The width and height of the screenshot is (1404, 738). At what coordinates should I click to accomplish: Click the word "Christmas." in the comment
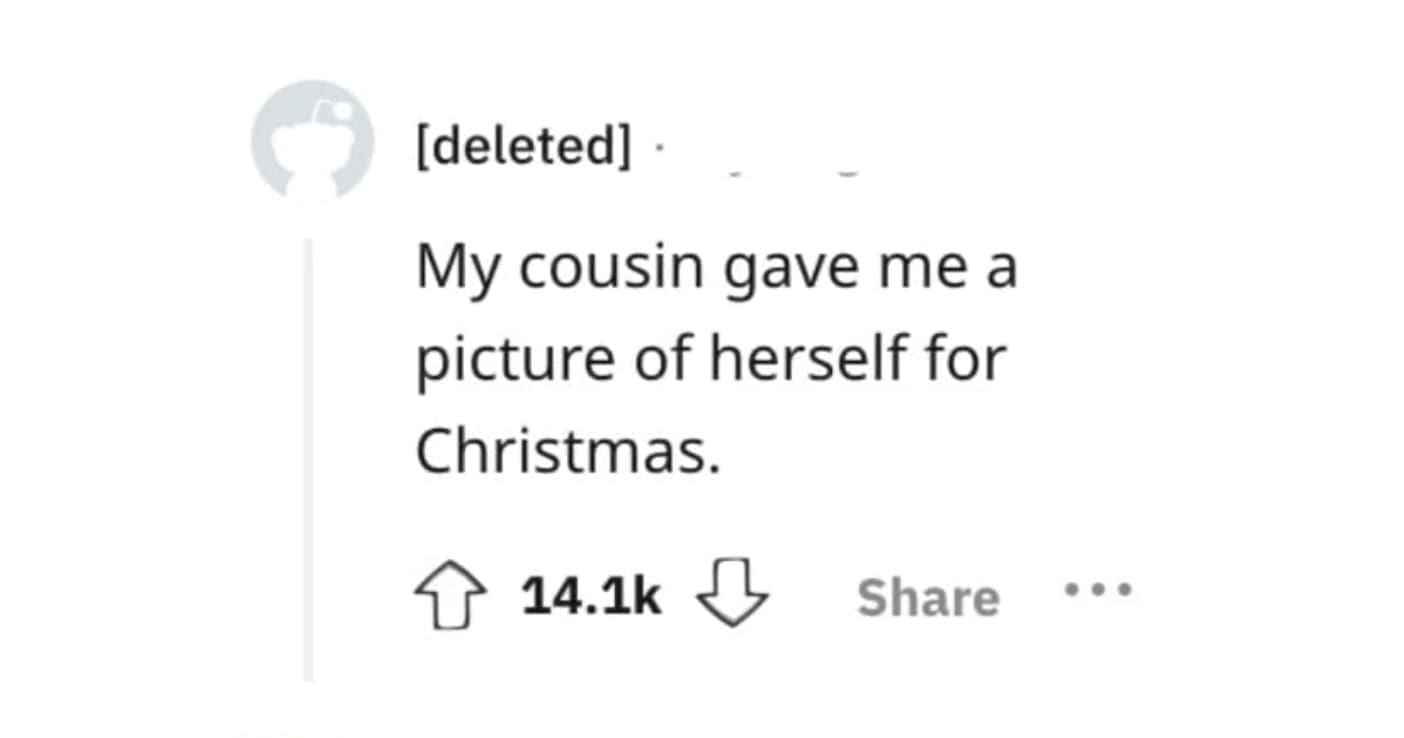568,452
